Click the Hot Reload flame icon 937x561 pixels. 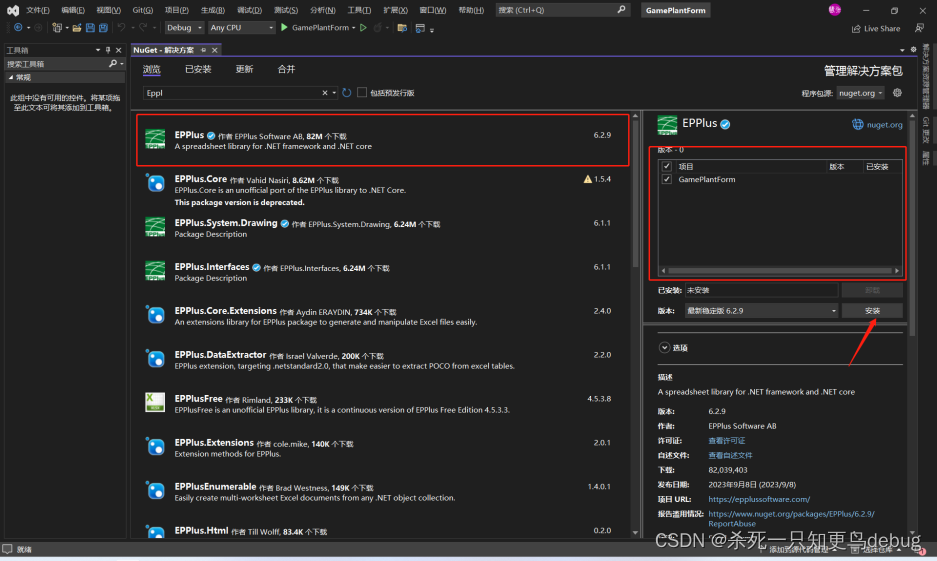(x=378, y=27)
